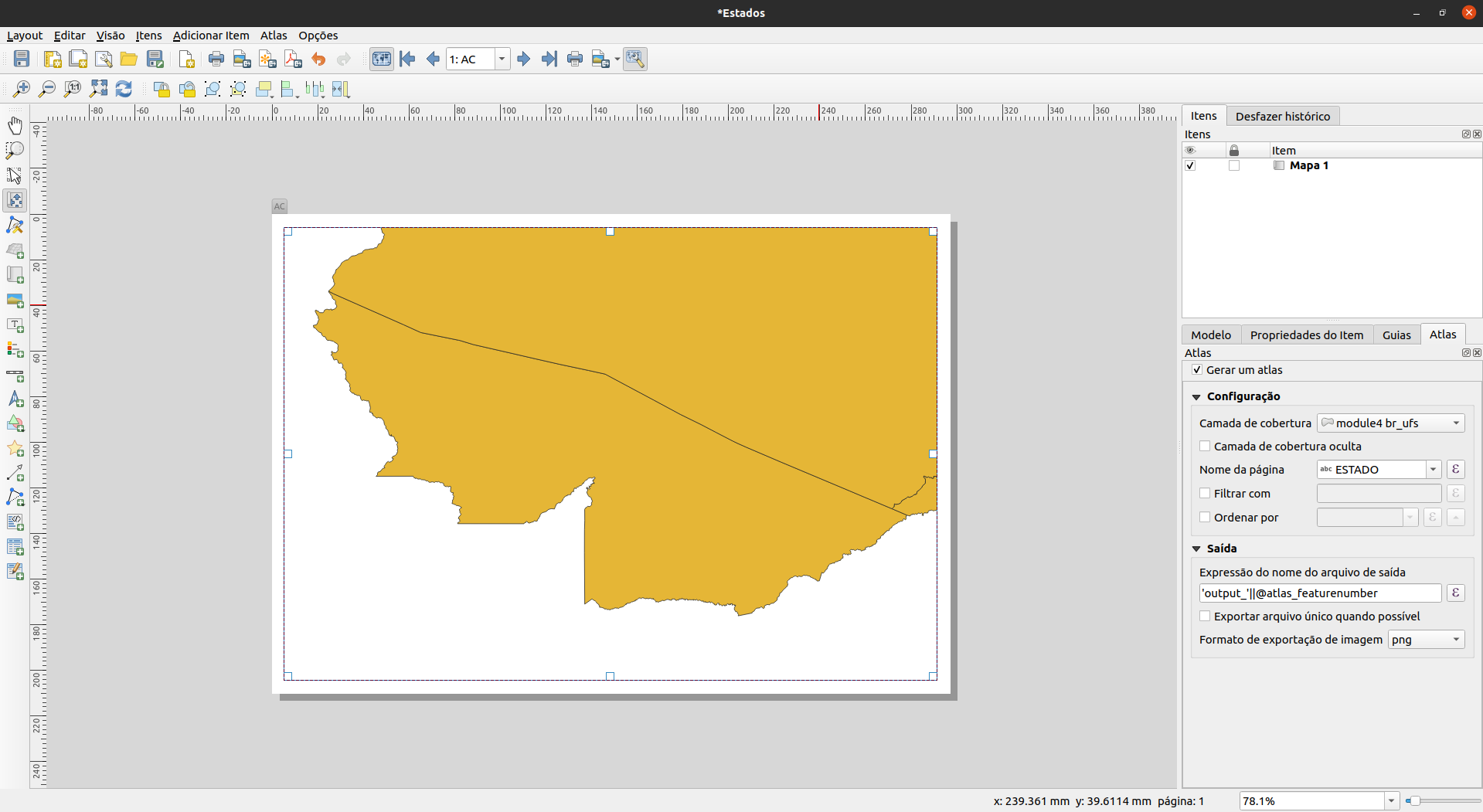This screenshot has height=812, width=1483.
Task: Go to last atlas feature
Action: point(549,59)
